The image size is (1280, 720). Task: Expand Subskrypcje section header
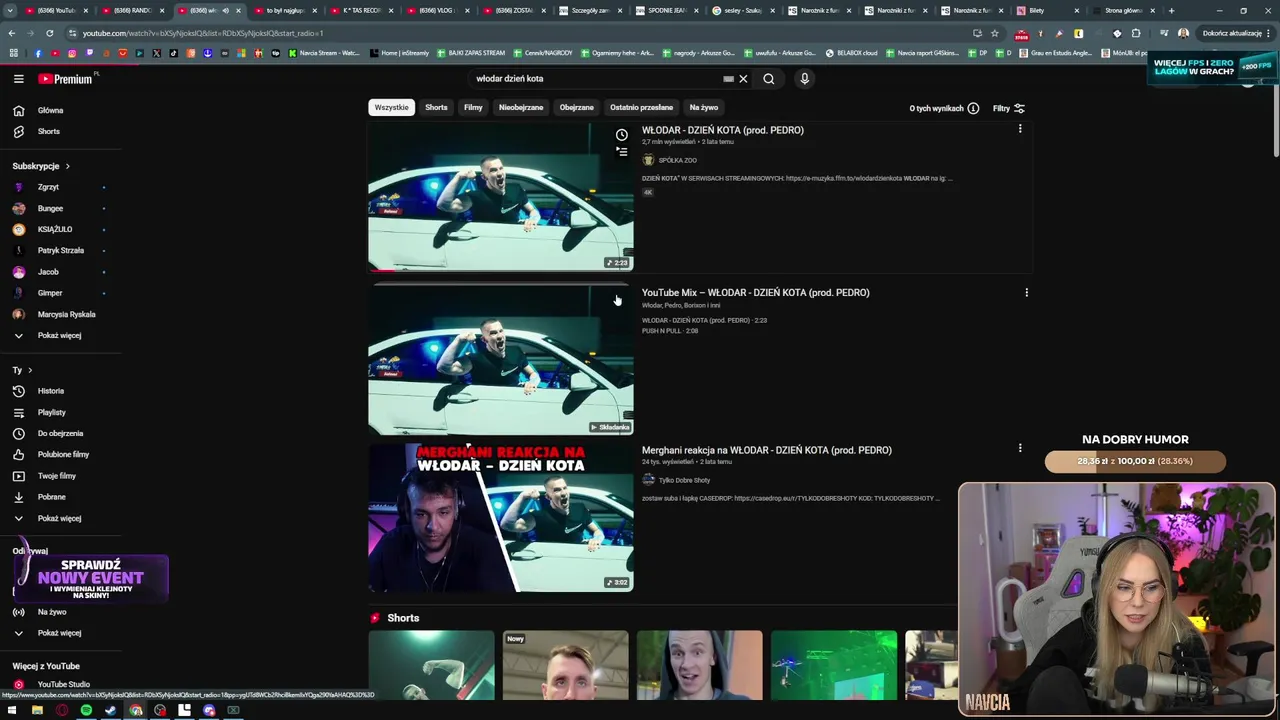point(41,166)
